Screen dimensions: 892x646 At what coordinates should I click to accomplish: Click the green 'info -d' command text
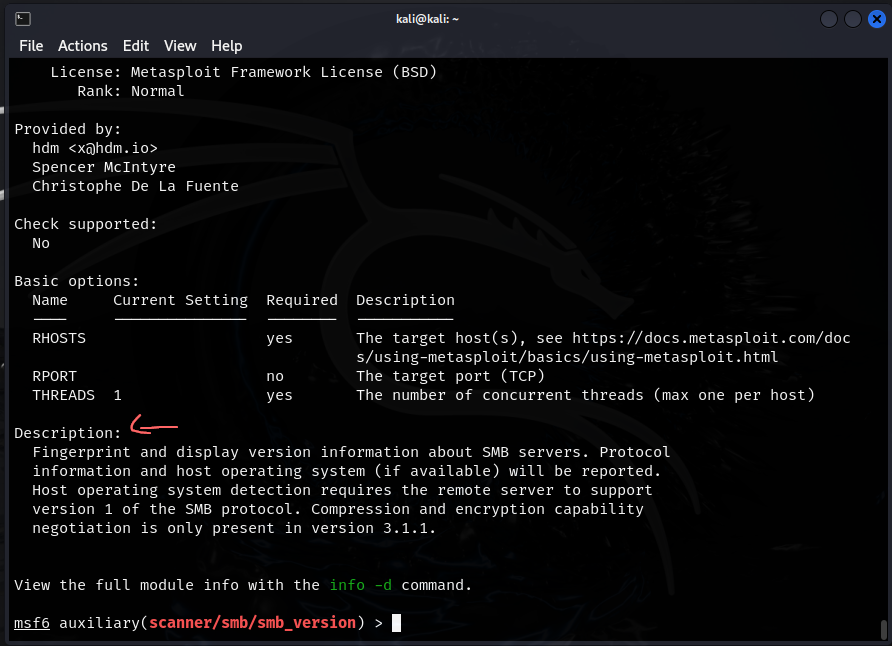(361, 585)
